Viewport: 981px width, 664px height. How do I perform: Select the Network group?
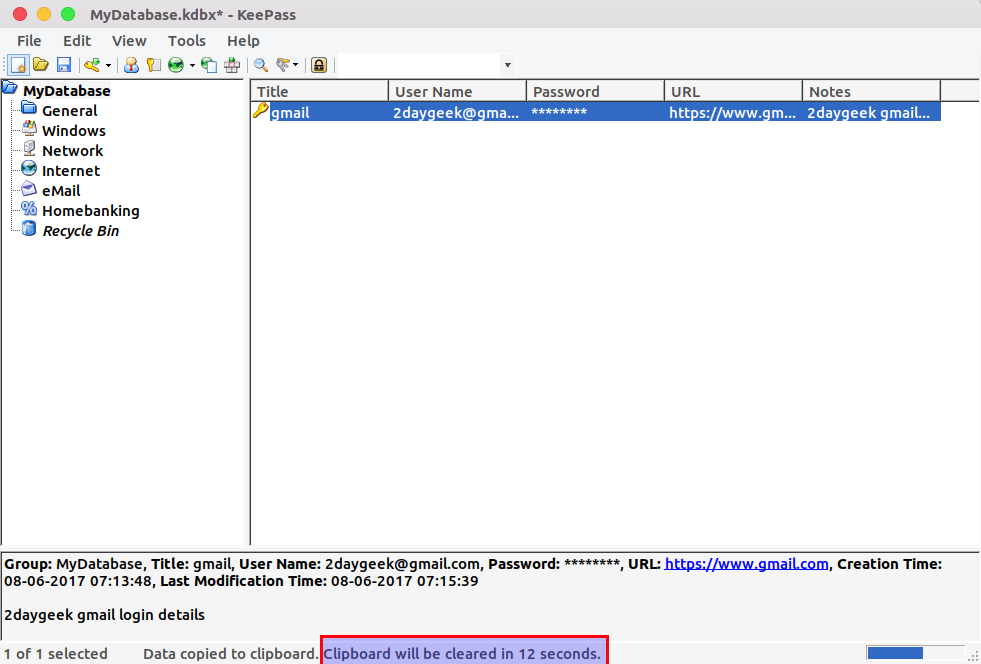click(73, 151)
